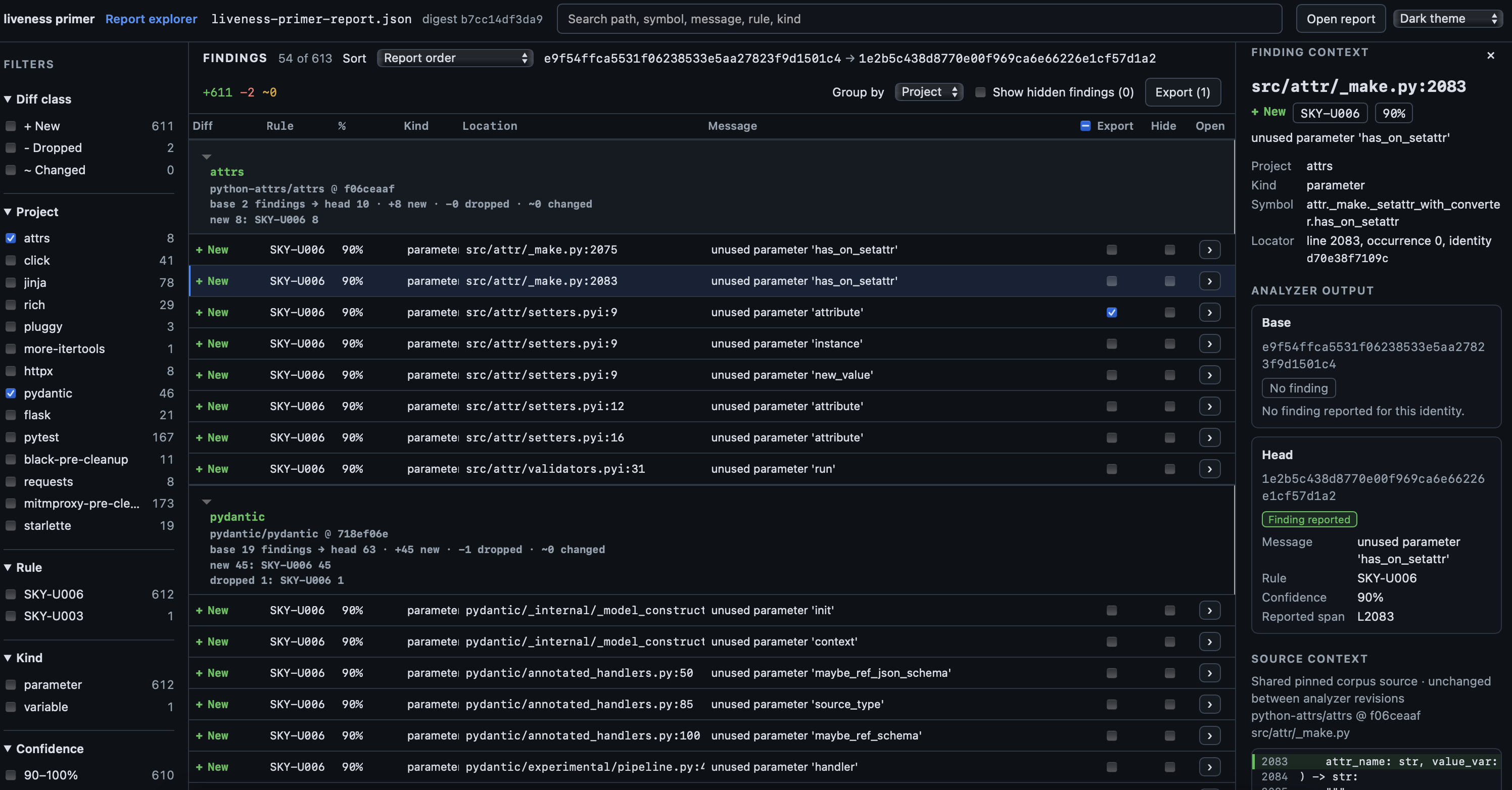Open finding at src/attr/setters.pyi:16
This screenshot has height=790, width=1512.
pyautogui.click(x=1209, y=437)
